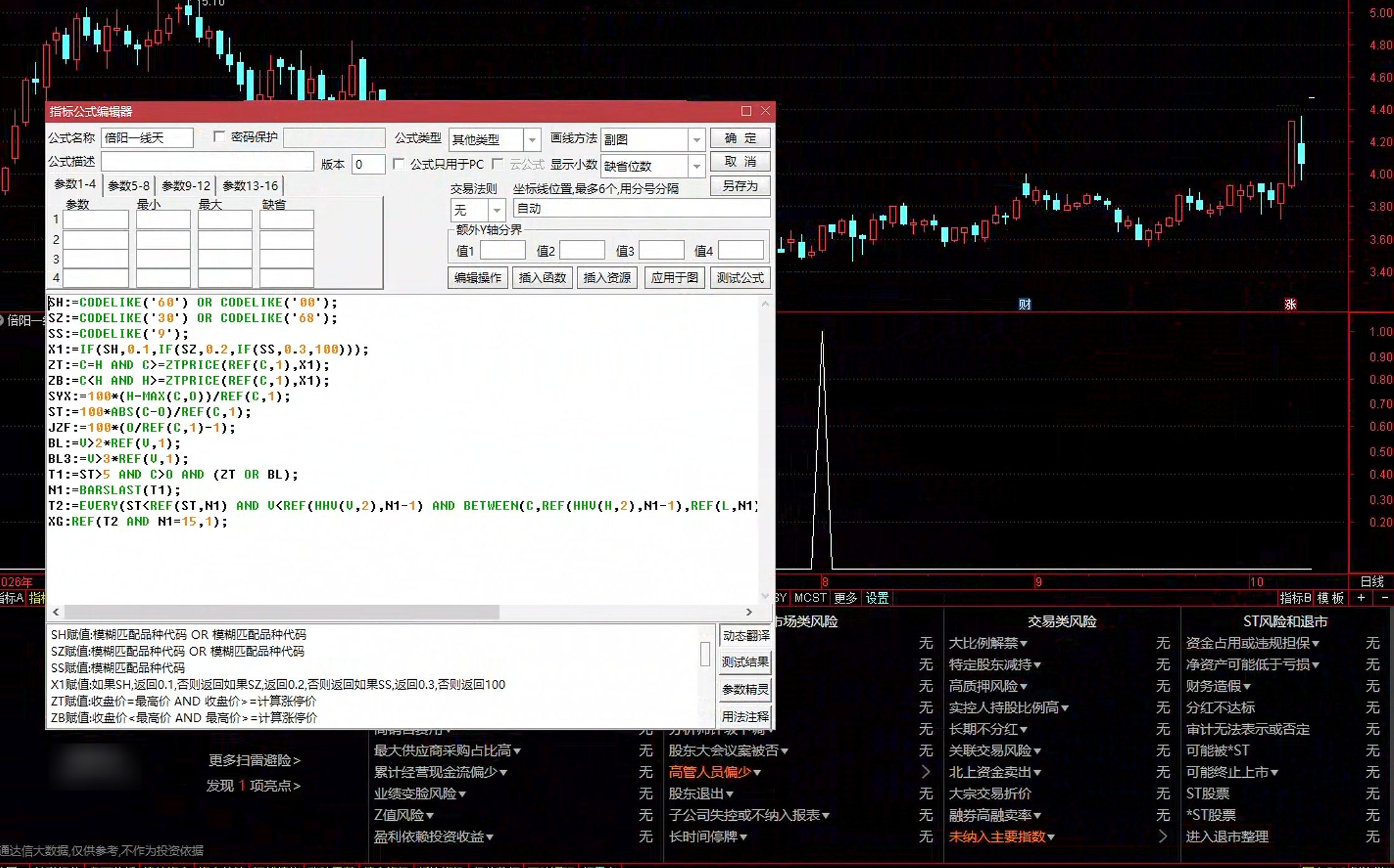Open the 更多扫雷避险 link
Screen dimensions: 1394x868
[x=254, y=760]
